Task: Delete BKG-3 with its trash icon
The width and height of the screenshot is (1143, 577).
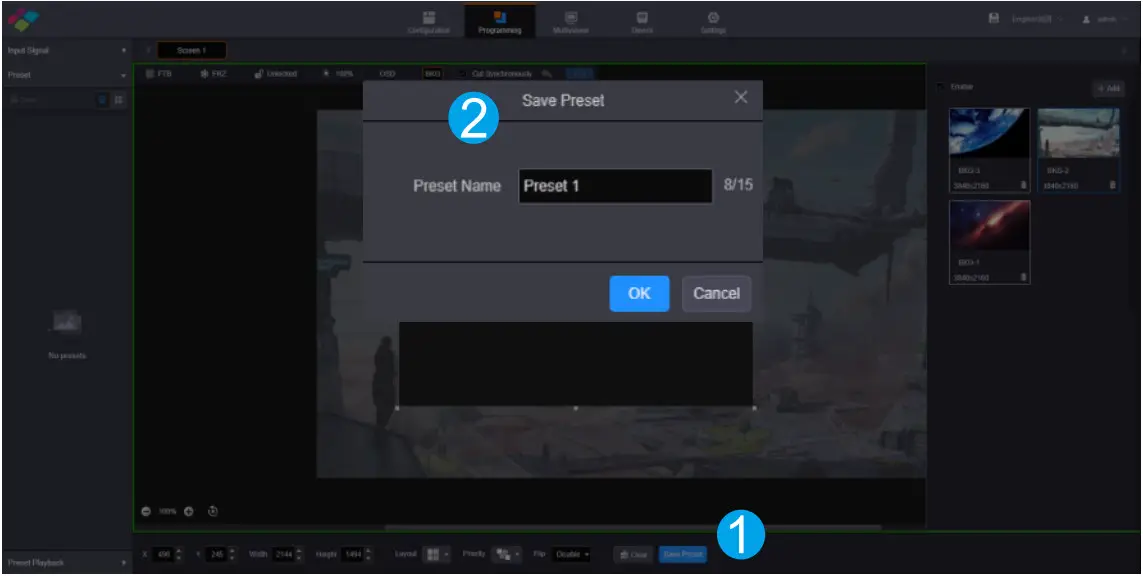Action: tap(1023, 185)
